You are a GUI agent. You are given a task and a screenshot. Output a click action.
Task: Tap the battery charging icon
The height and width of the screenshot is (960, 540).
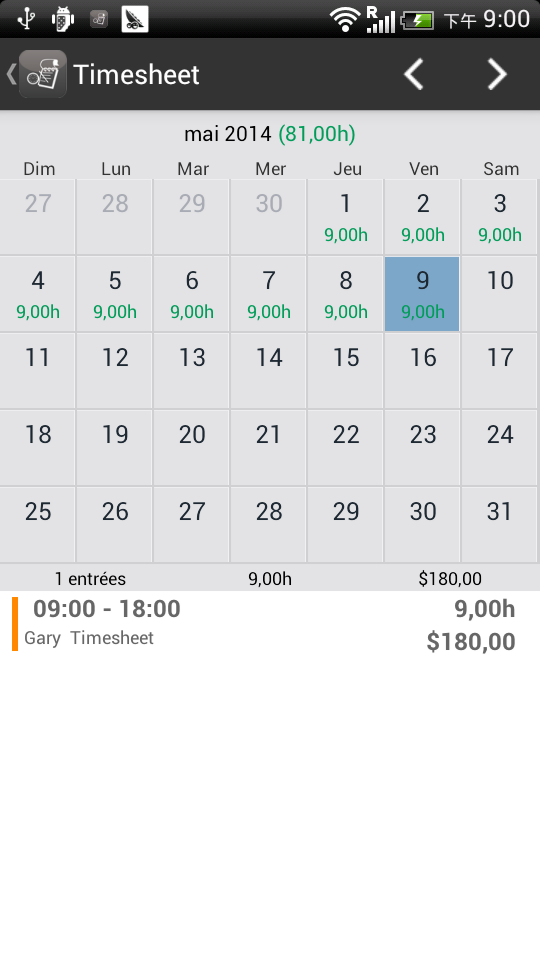[x=418, y=20]
